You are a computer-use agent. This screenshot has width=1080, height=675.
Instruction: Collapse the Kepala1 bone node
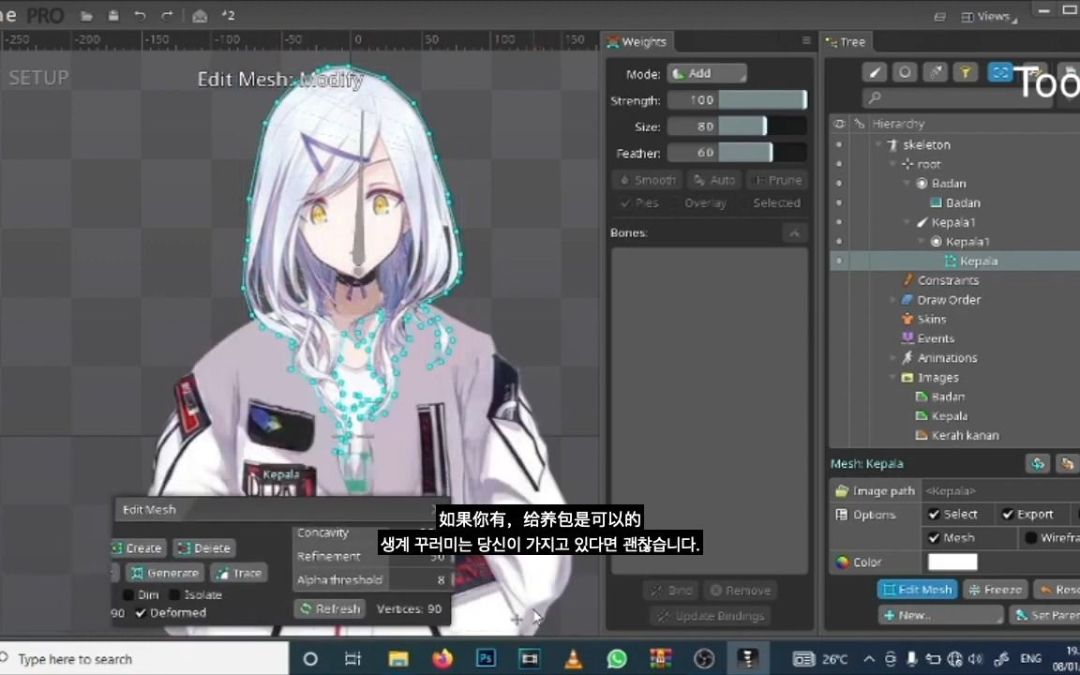(x=907, y=222)
